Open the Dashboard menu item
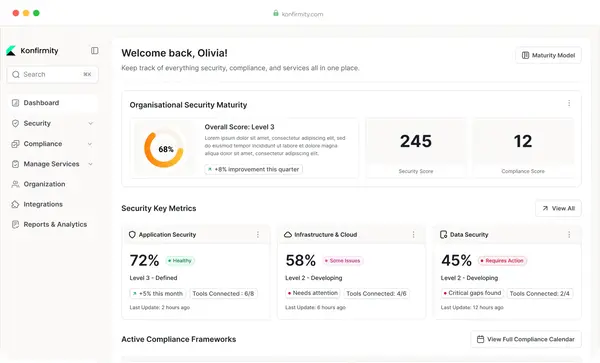This screenshot has height=363, width=600. point(52,103)
